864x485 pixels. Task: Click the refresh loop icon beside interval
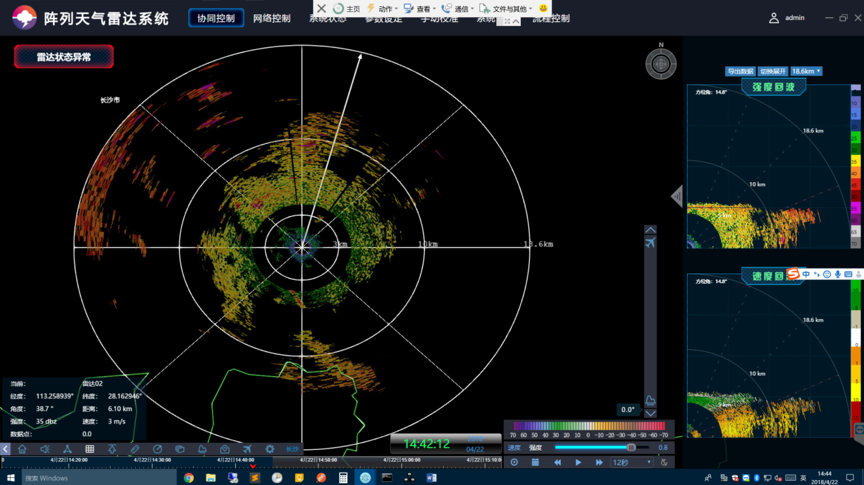(x=664, y=462)
